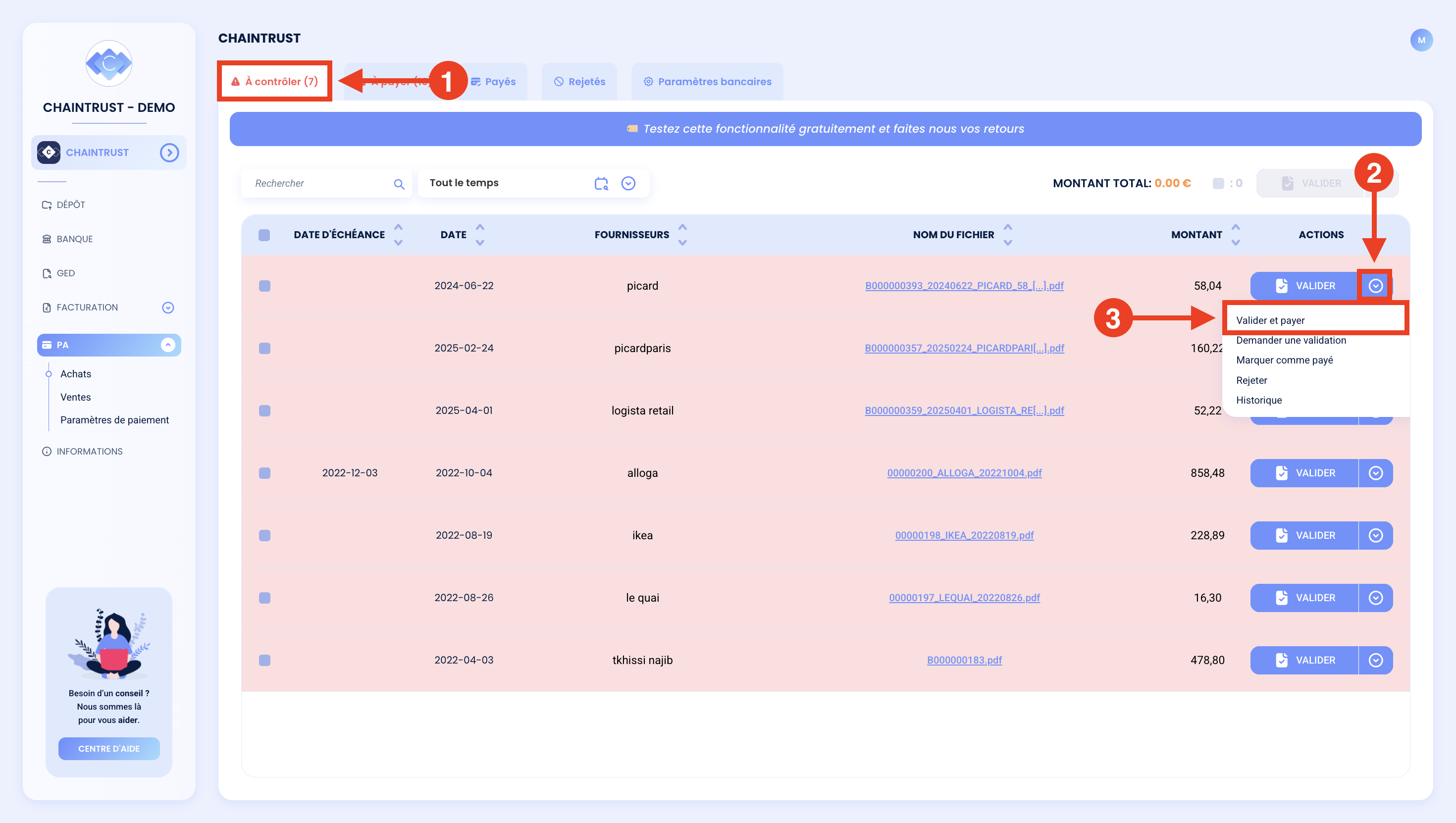Click Valider button for ikea row
This screenshot has height=823, width=1456.
1304,535
